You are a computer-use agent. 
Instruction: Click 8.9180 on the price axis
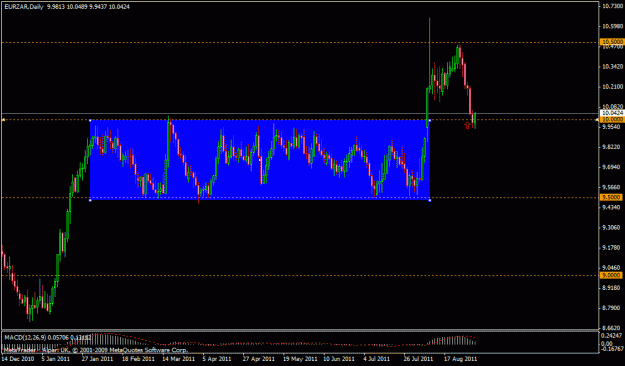pos(612,287)
